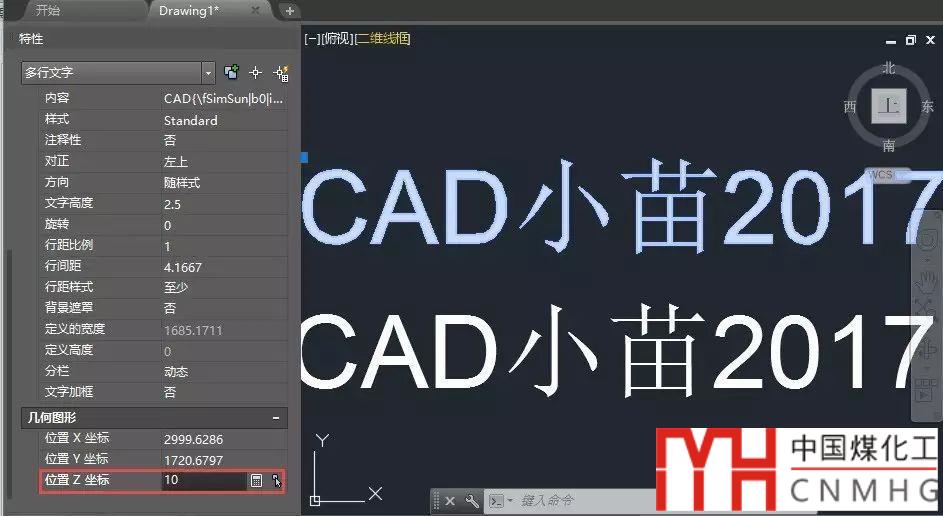Collapse the 几何图形 section
This screenshot has width=943, height=516.
[276, 417]
